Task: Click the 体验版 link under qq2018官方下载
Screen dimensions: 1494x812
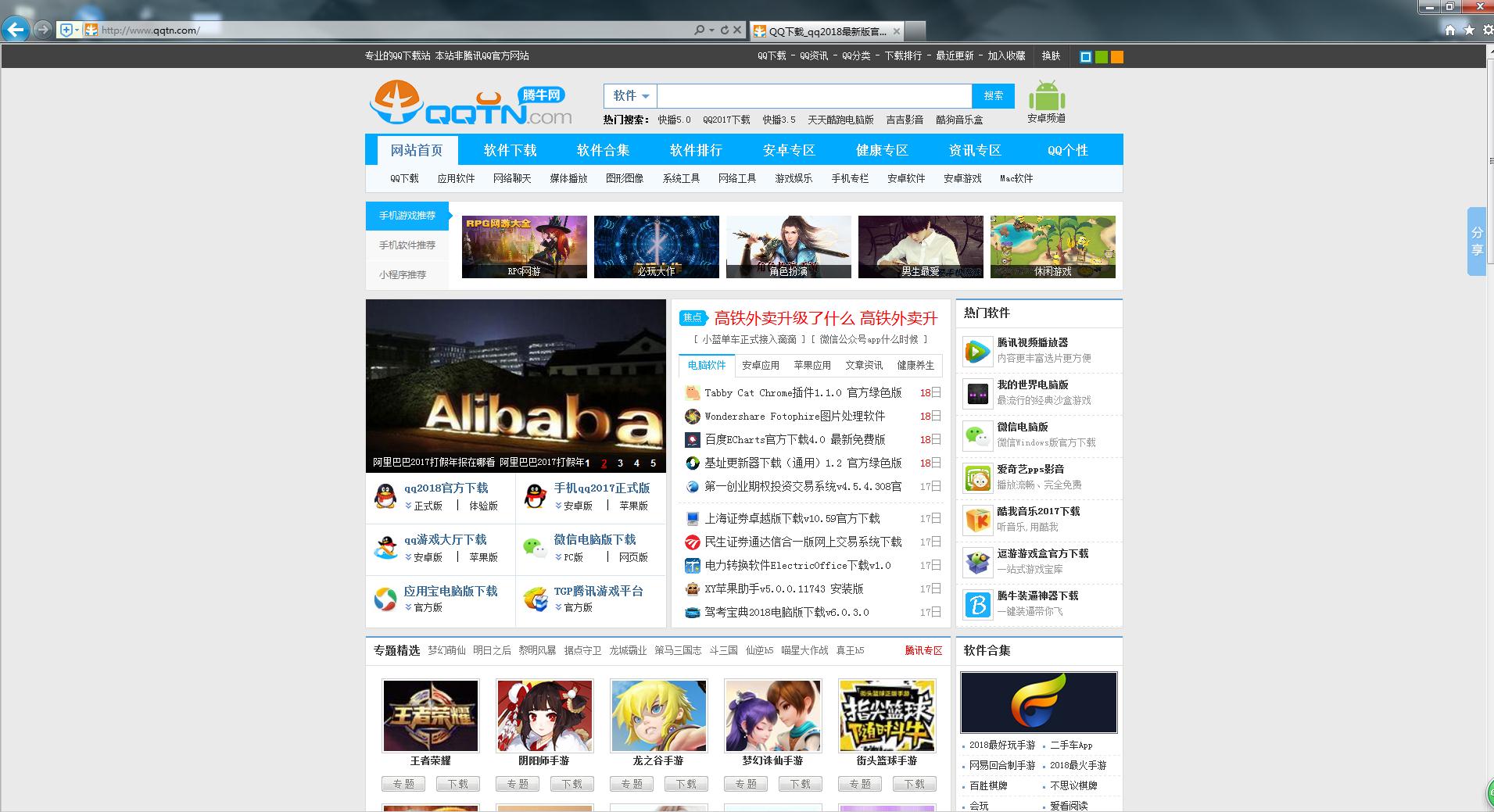Action: coord(483,506)
